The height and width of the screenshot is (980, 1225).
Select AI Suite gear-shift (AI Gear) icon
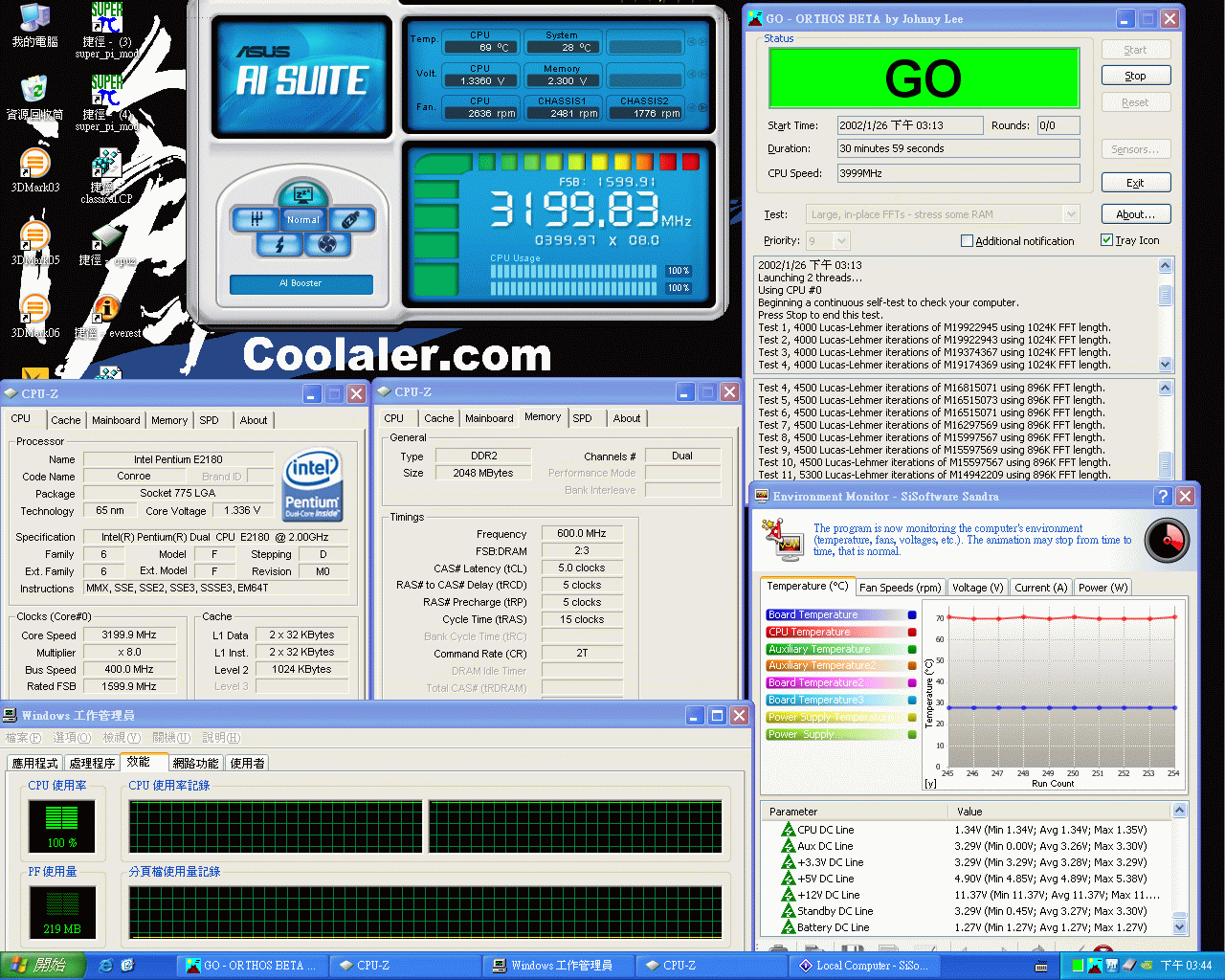pos(256,219)
